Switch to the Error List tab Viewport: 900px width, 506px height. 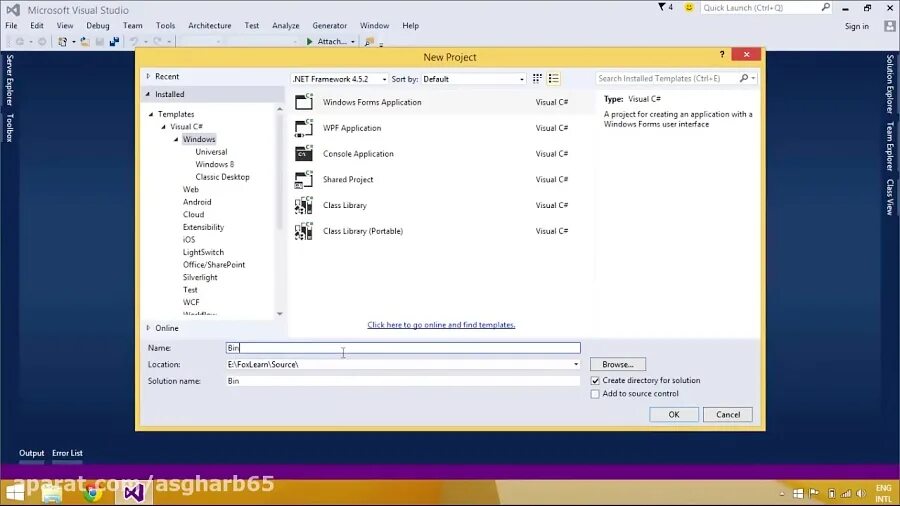tap(67, 453)
